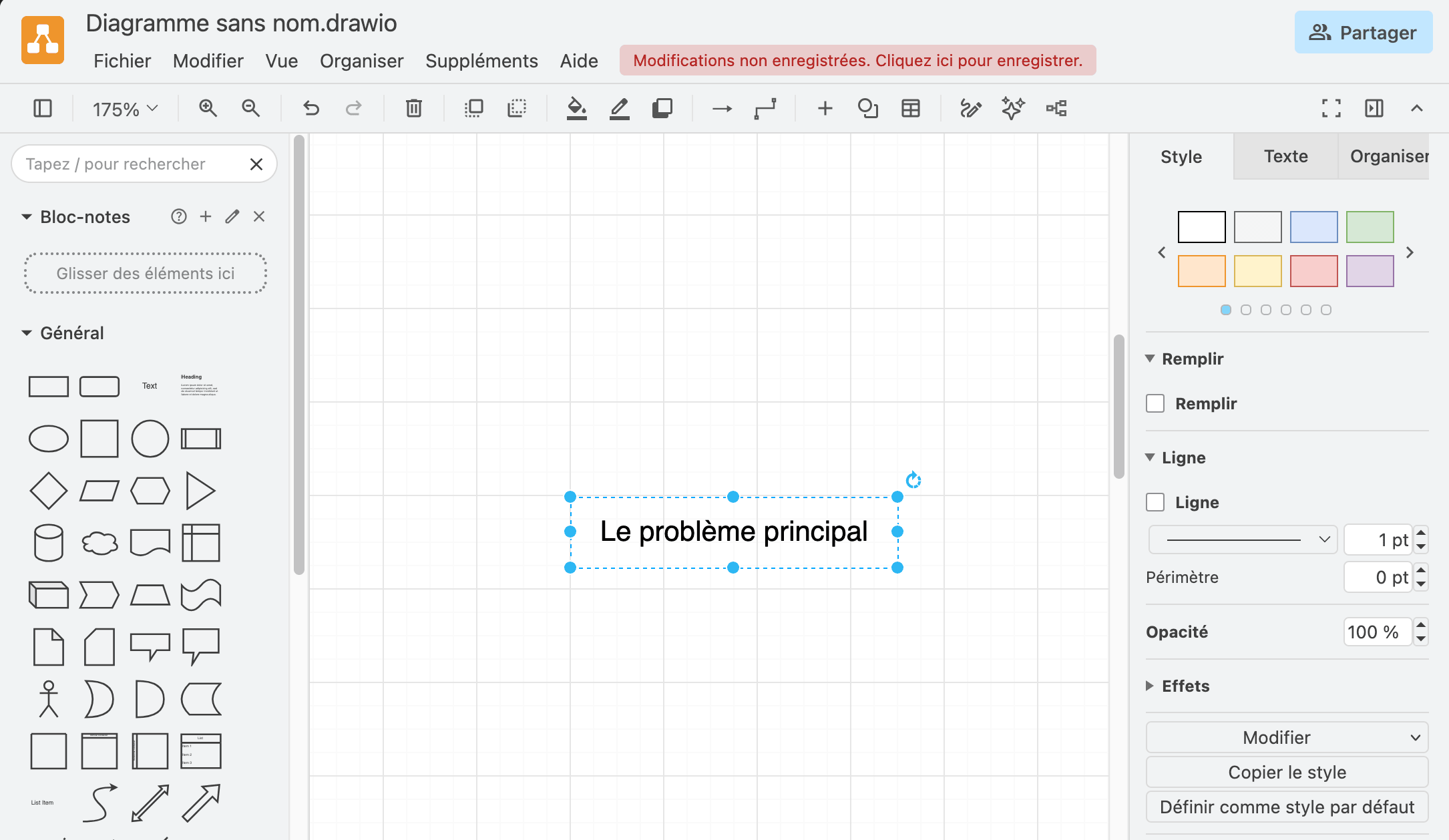Open the line style pattern dropdown
The width and height of the screenshot is (1449, 840).
1243,540
